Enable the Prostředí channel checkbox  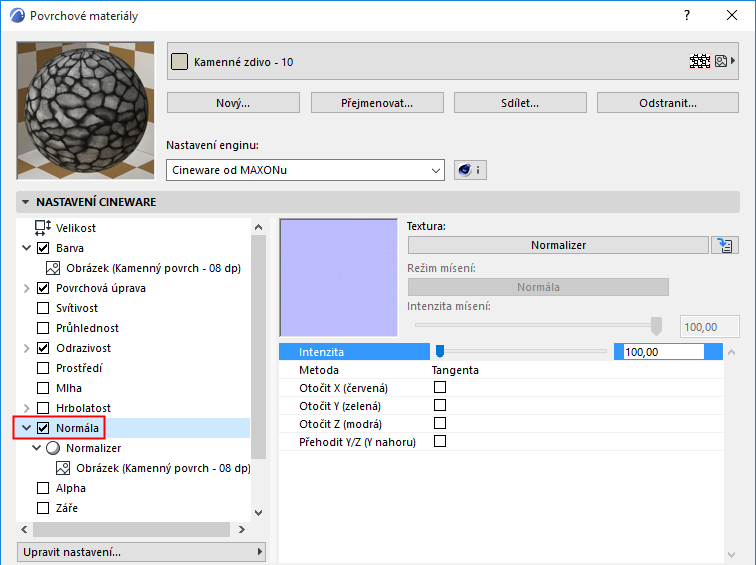click(43, 368)
